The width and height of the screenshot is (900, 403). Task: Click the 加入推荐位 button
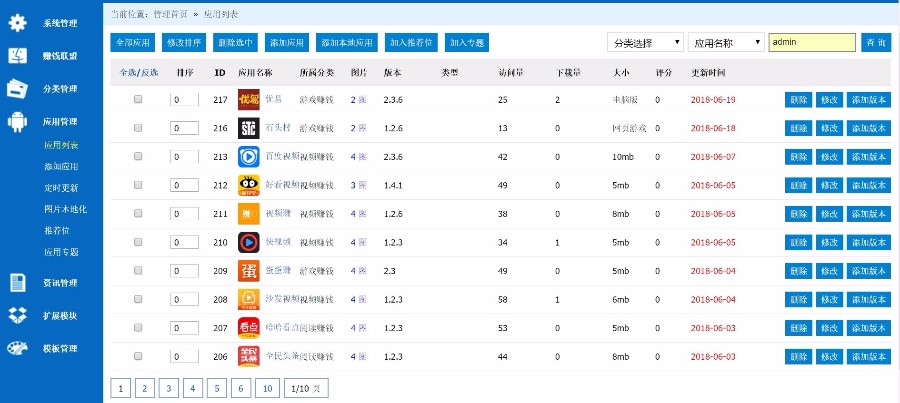tap(412, 42)
